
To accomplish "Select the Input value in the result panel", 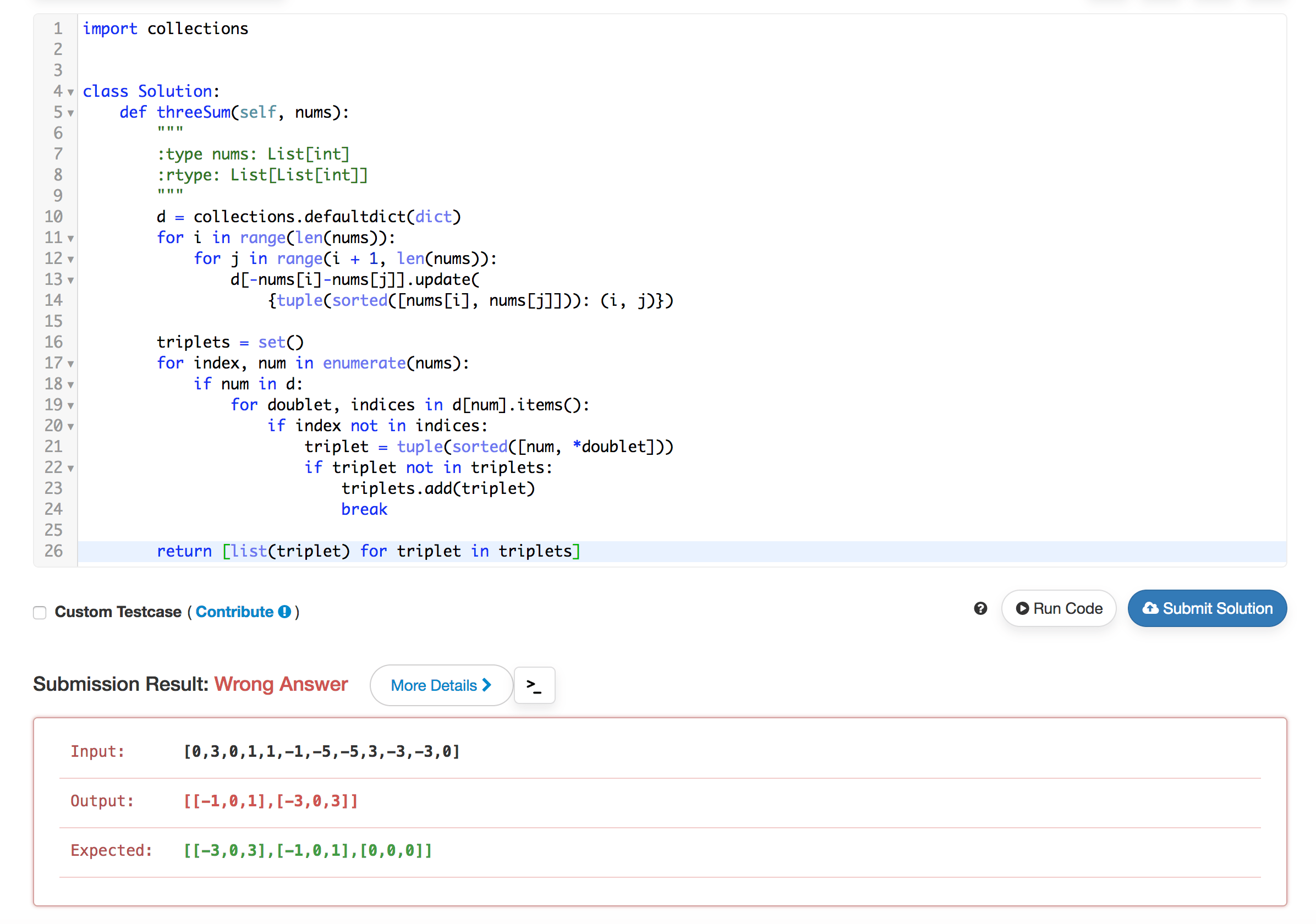I will pyautogui.click(x=321, y=751).
